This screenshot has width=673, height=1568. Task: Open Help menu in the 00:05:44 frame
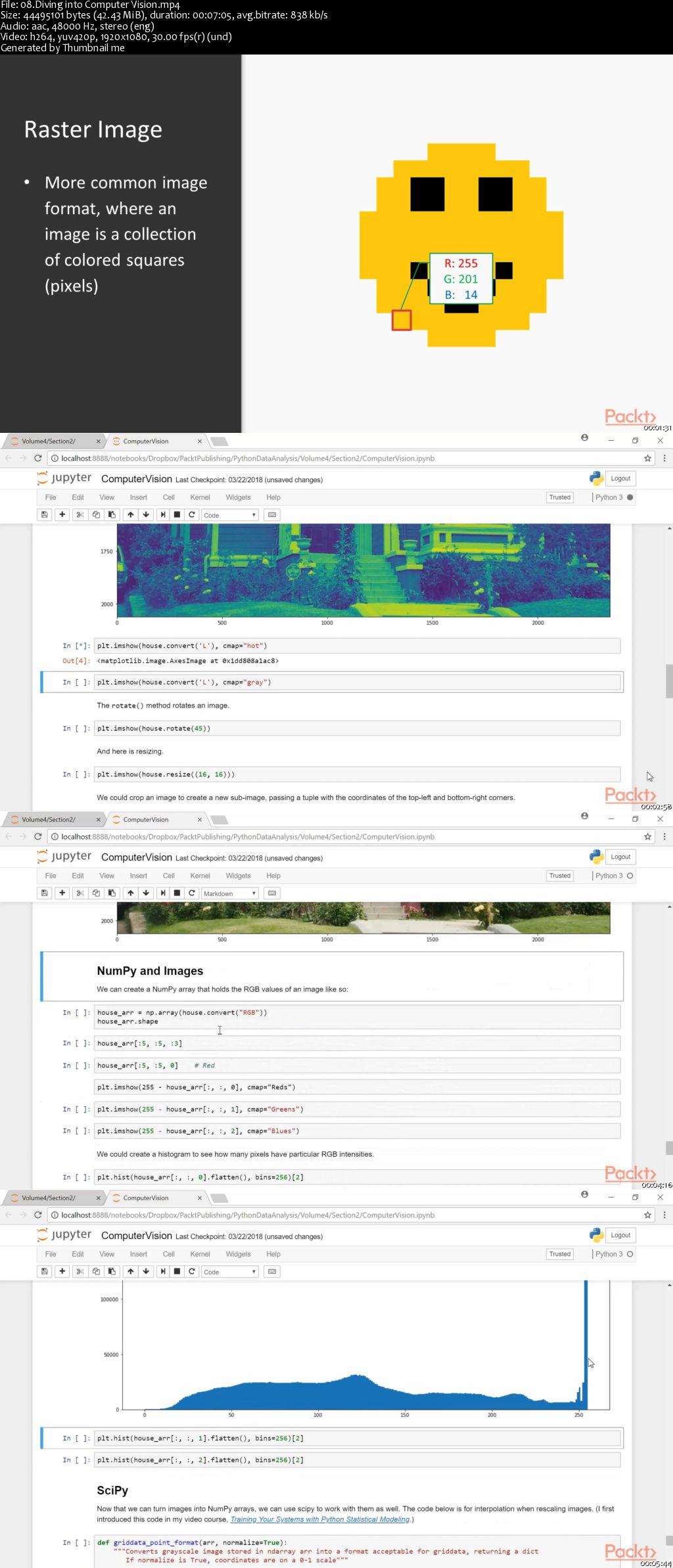273,1254
